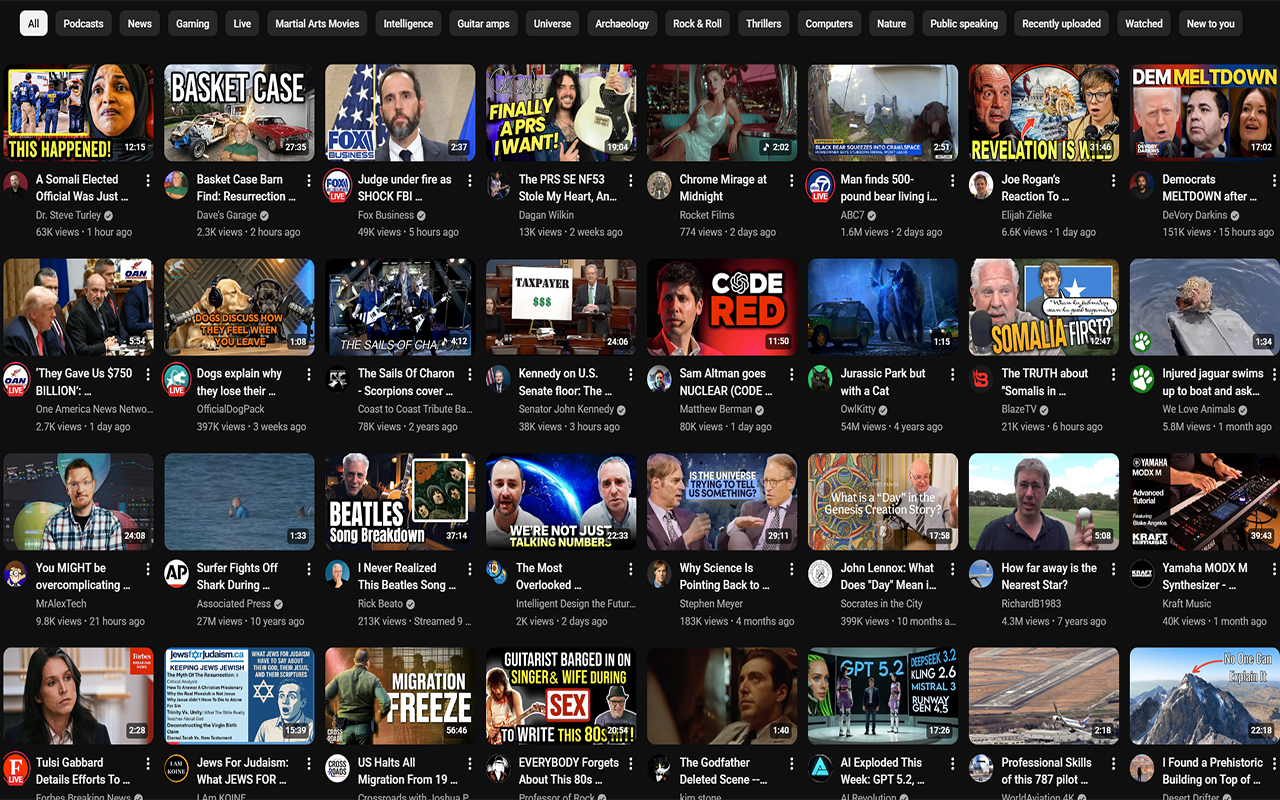Image resolution: width=1280 pixels, height=800 pixels.
Task: Filter by Archaeology chip
Action: (622, 23)
